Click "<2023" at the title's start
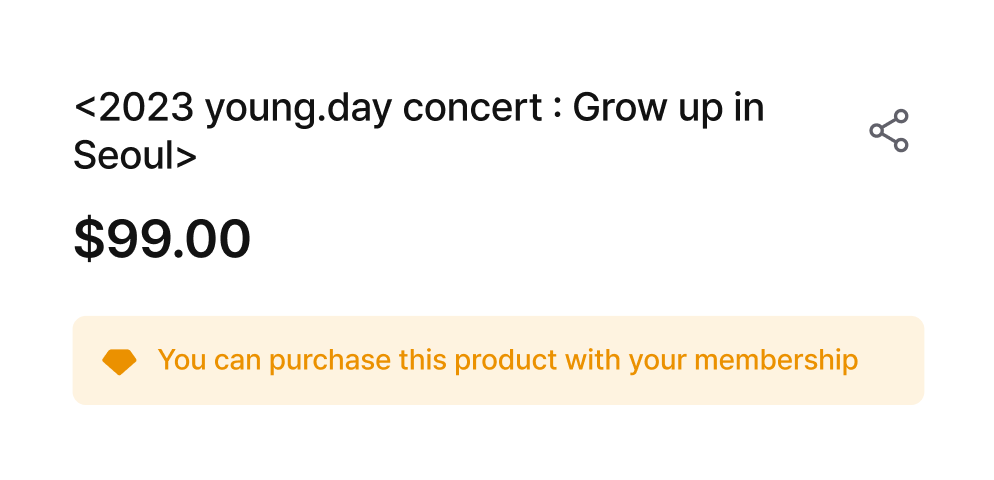The image size is (994, 480). [x=134, y=108]
